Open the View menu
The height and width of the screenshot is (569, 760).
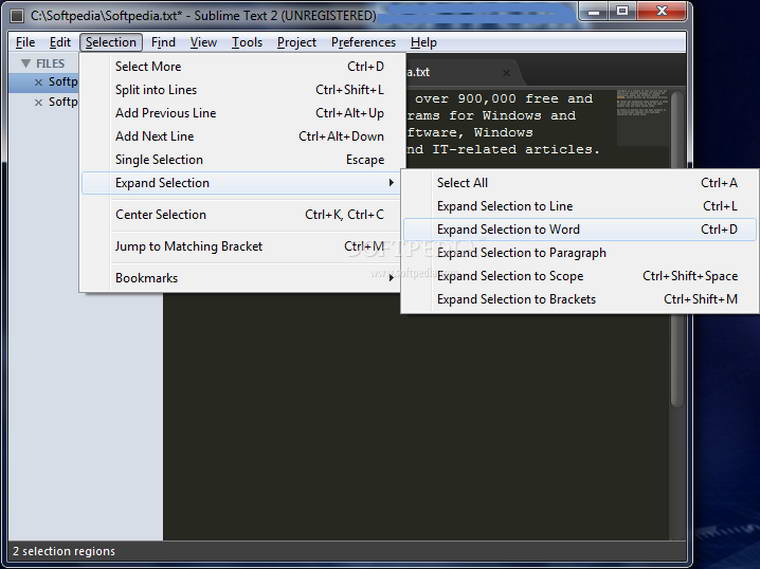(x=203, y=43)
